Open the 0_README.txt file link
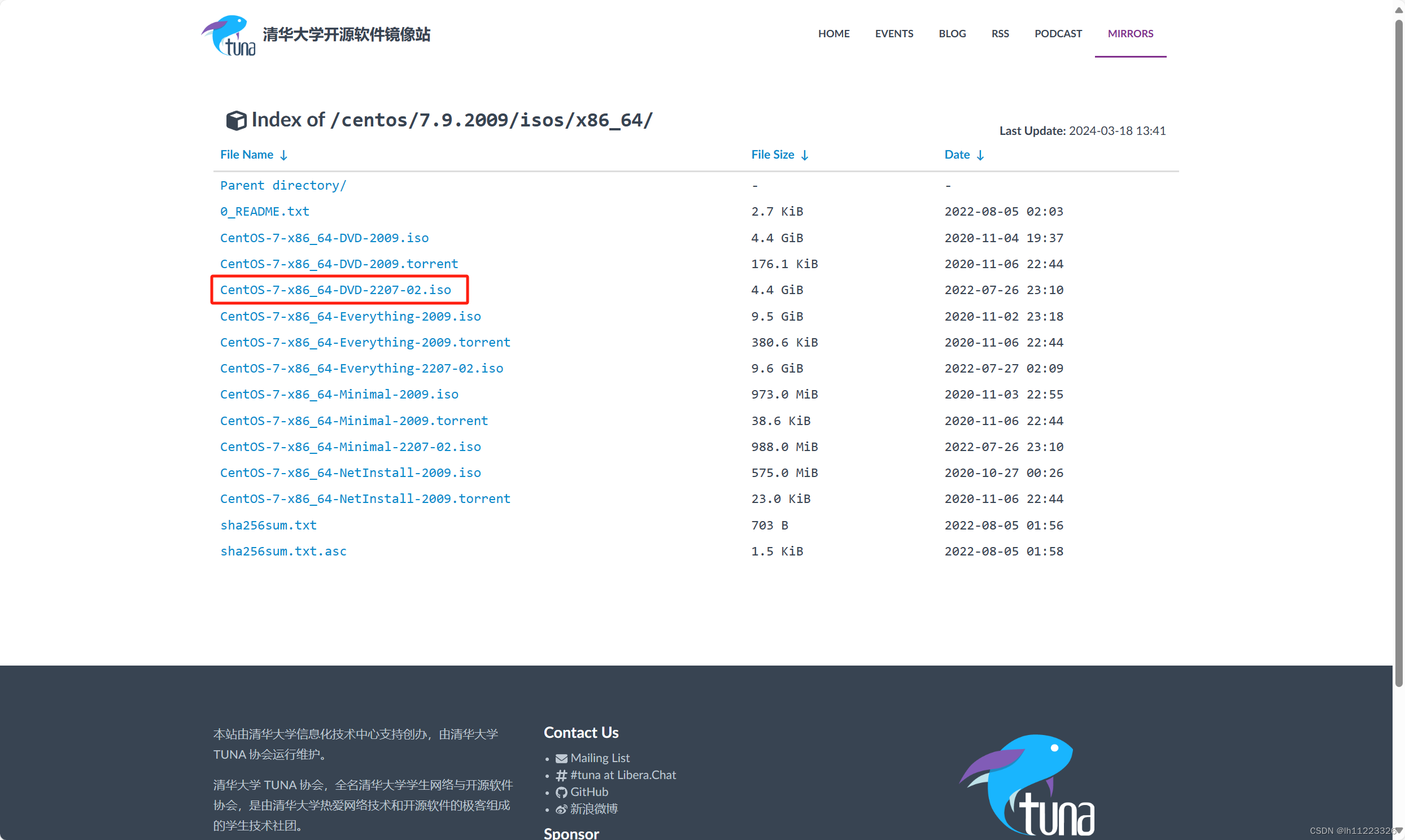 pos(264,211)
